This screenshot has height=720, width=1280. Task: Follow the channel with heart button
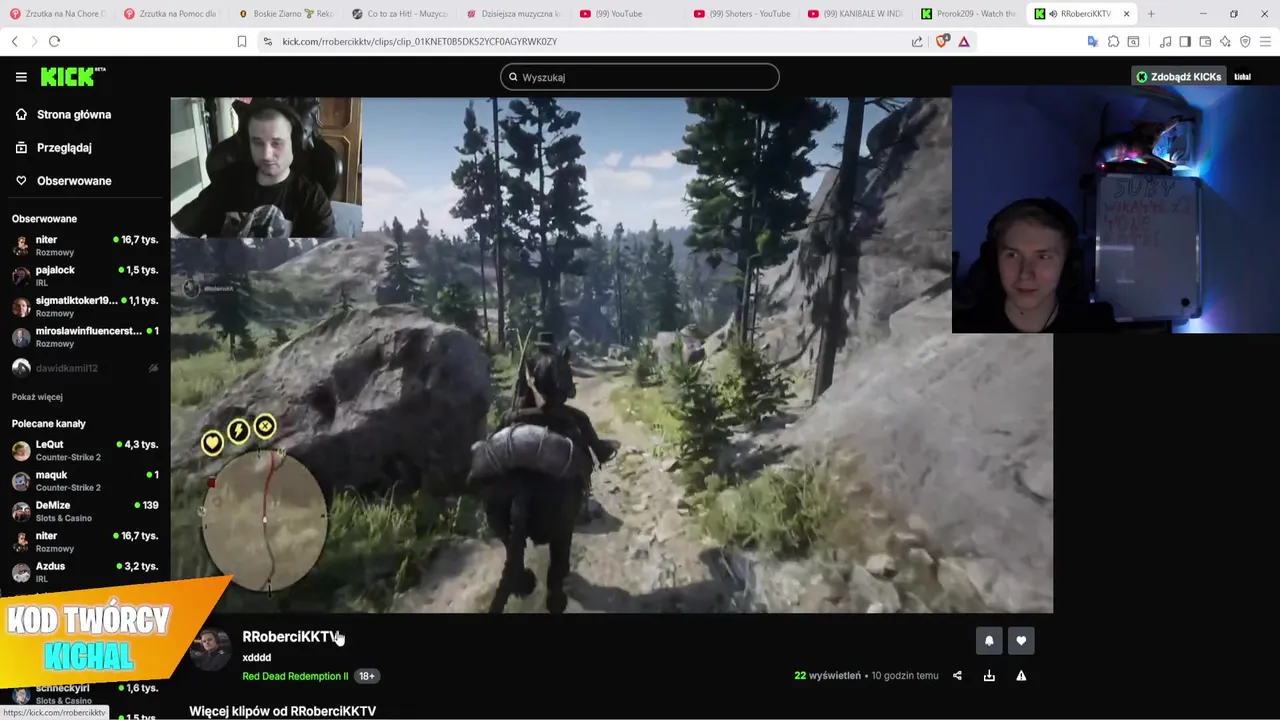pos(1021,641)
